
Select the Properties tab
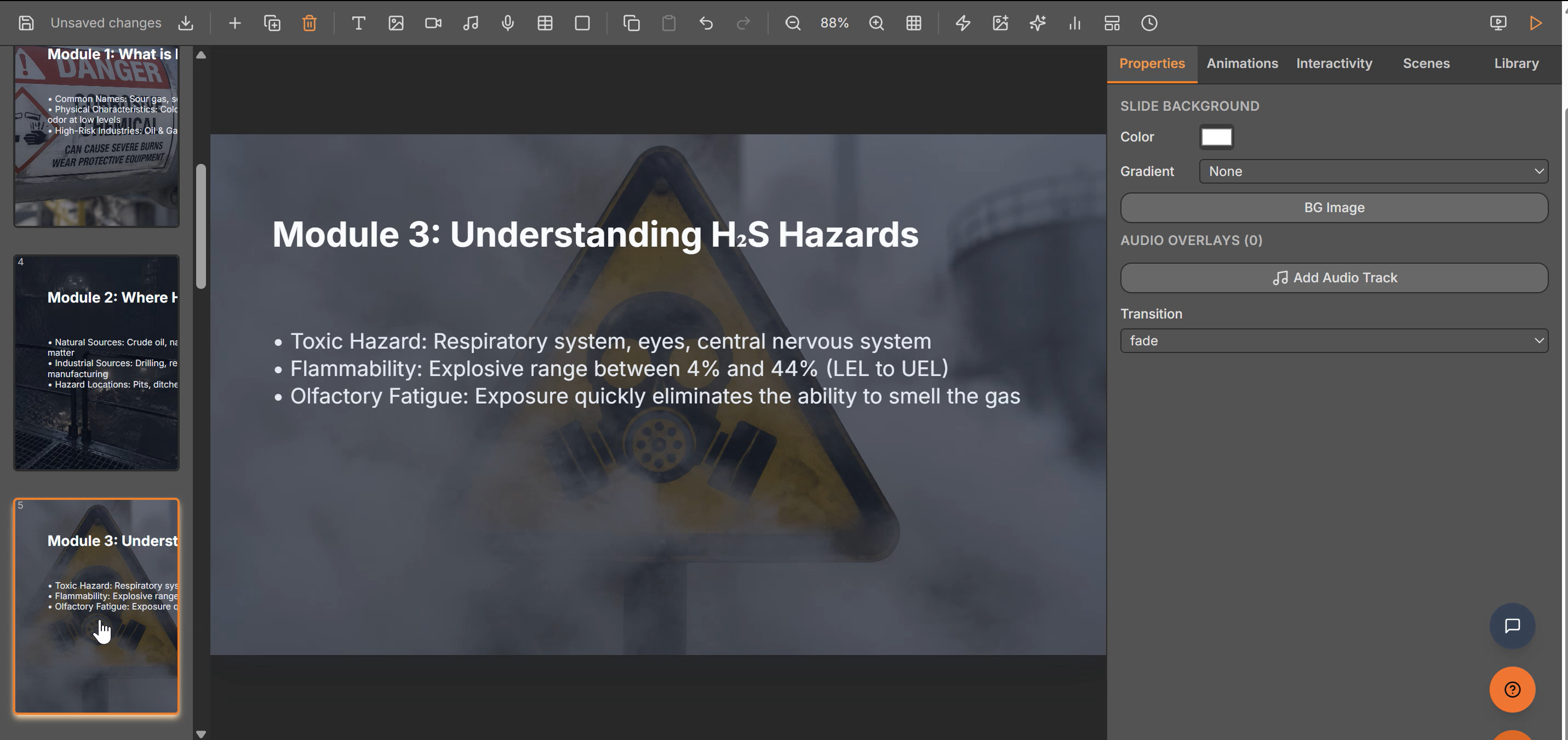click(x=1152, y=64)
